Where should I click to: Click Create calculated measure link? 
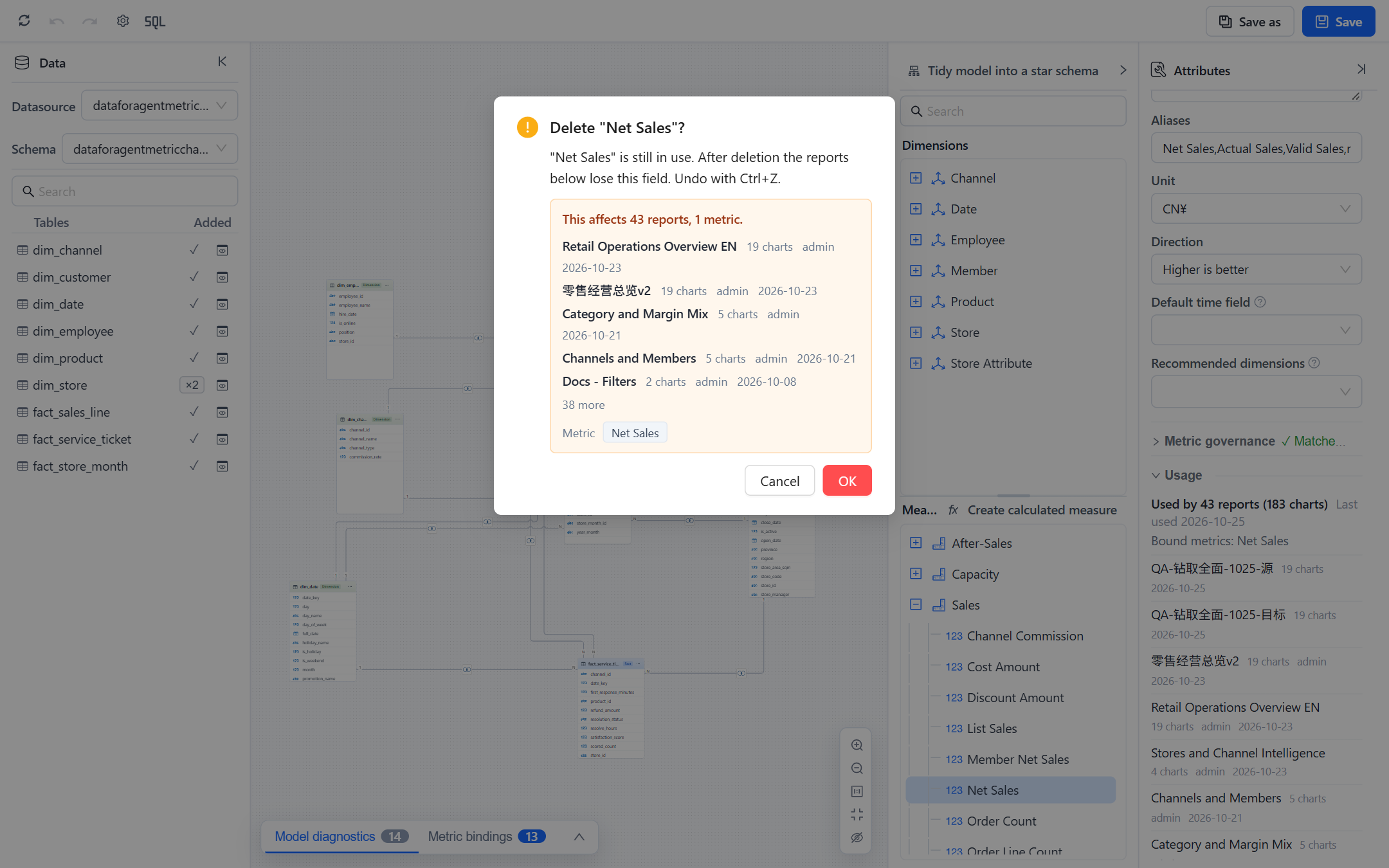point(1042,510)
